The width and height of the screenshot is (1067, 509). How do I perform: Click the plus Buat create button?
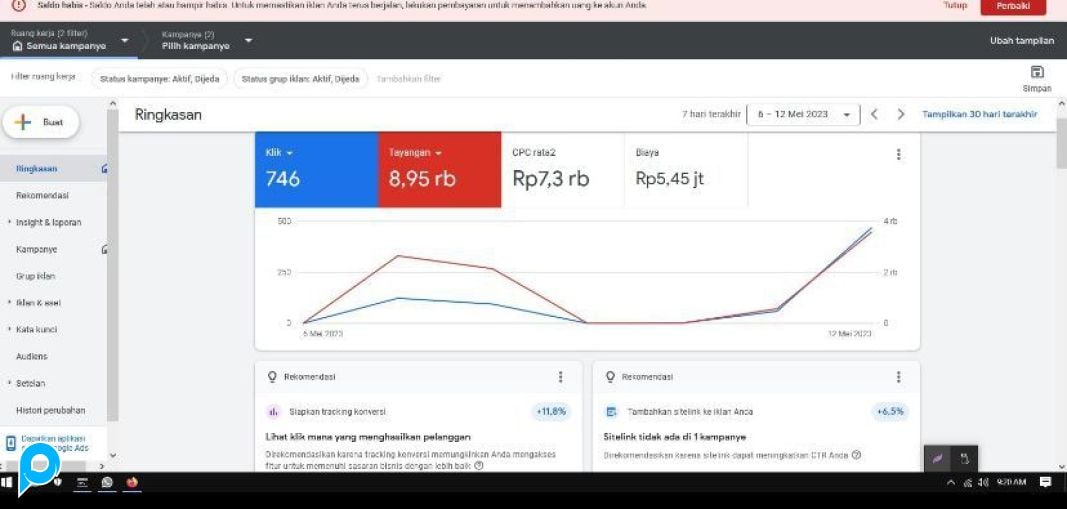[40, 122]
